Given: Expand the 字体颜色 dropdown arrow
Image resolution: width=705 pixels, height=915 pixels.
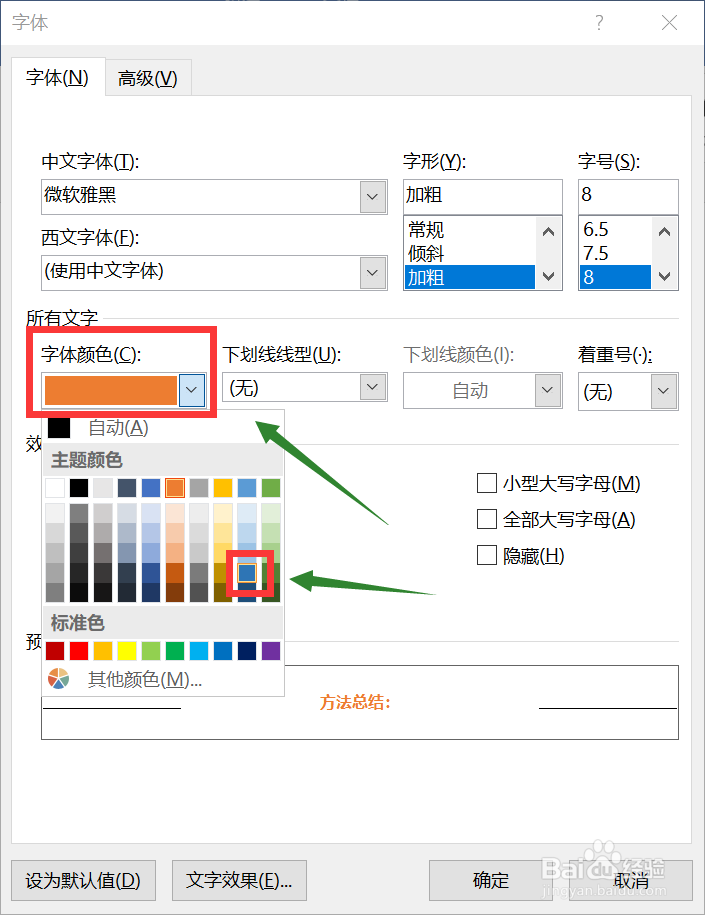Looking at the screenshot, I should [192, 390].
